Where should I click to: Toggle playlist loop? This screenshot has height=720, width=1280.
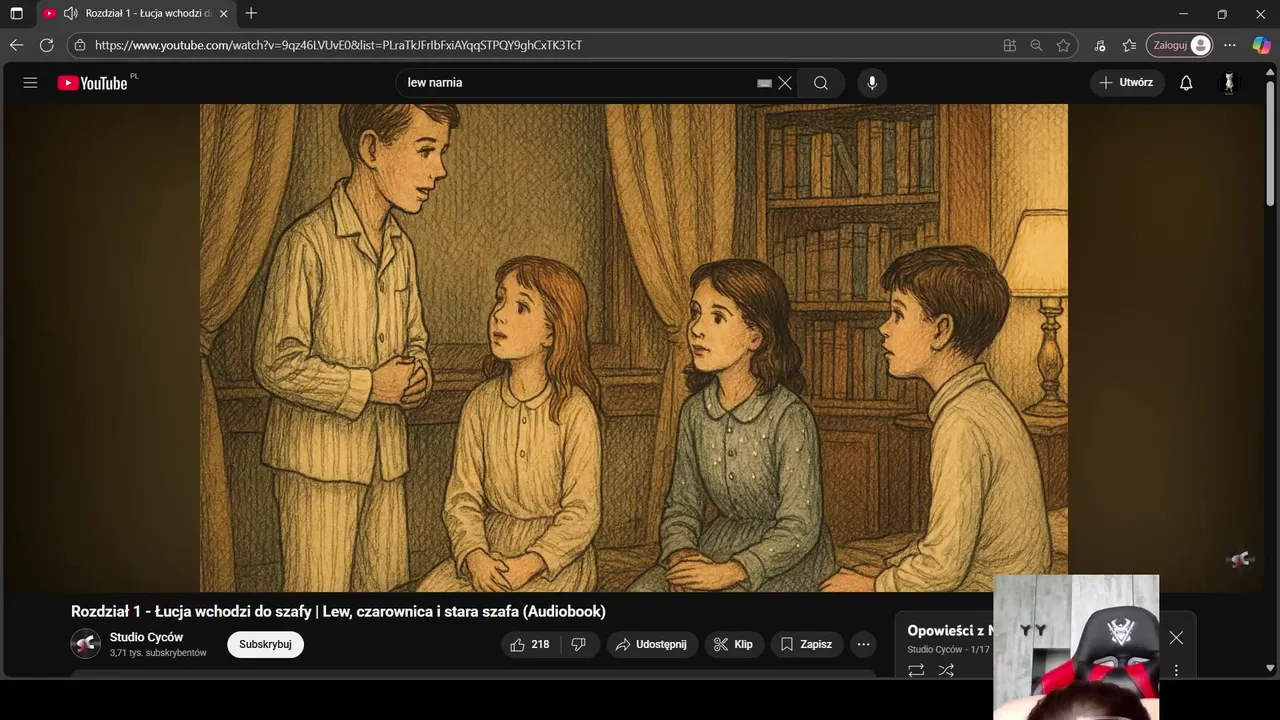click(916, 671)
